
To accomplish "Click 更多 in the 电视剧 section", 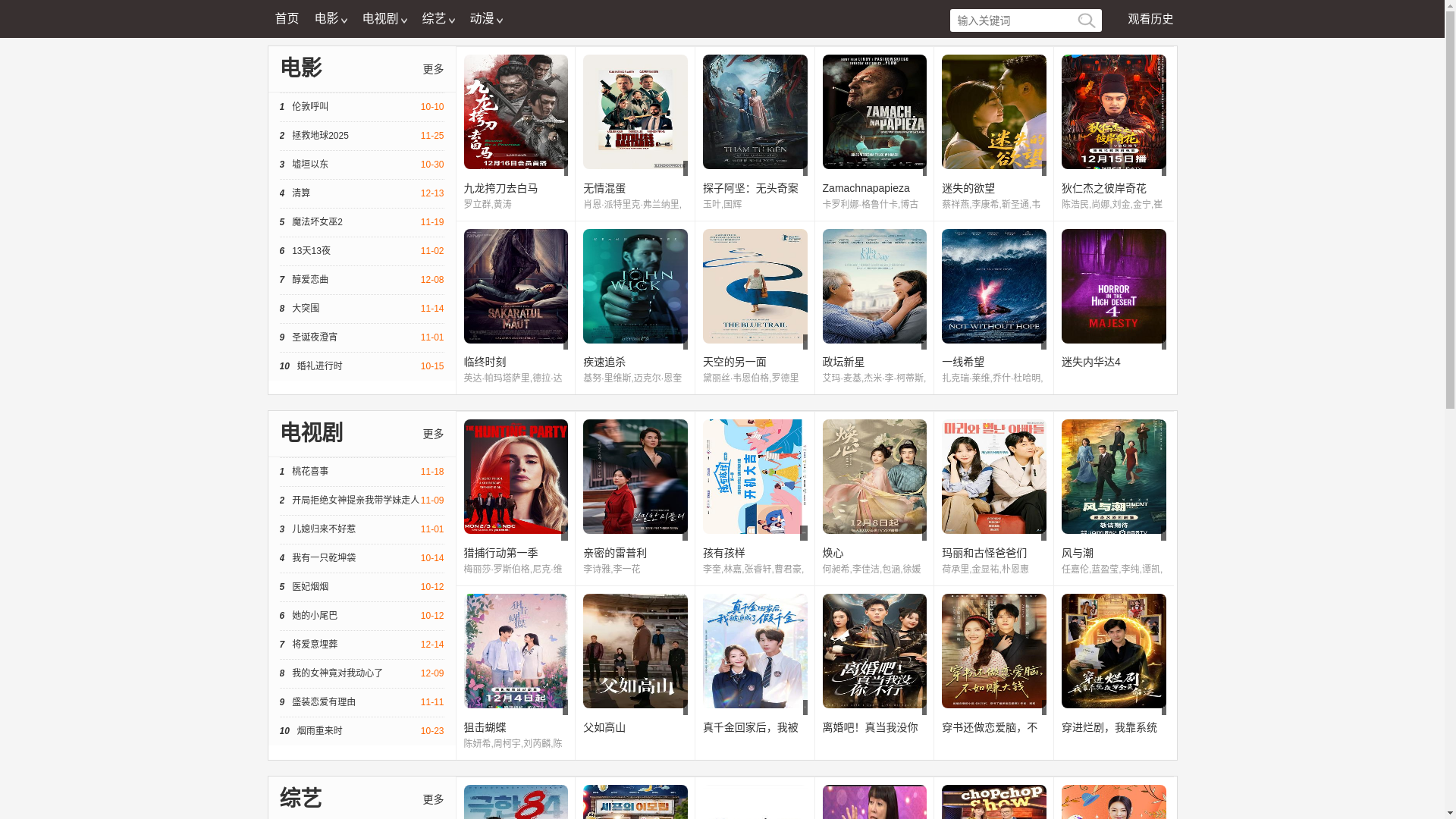I will pyautogui.click(x=433, y=434).
